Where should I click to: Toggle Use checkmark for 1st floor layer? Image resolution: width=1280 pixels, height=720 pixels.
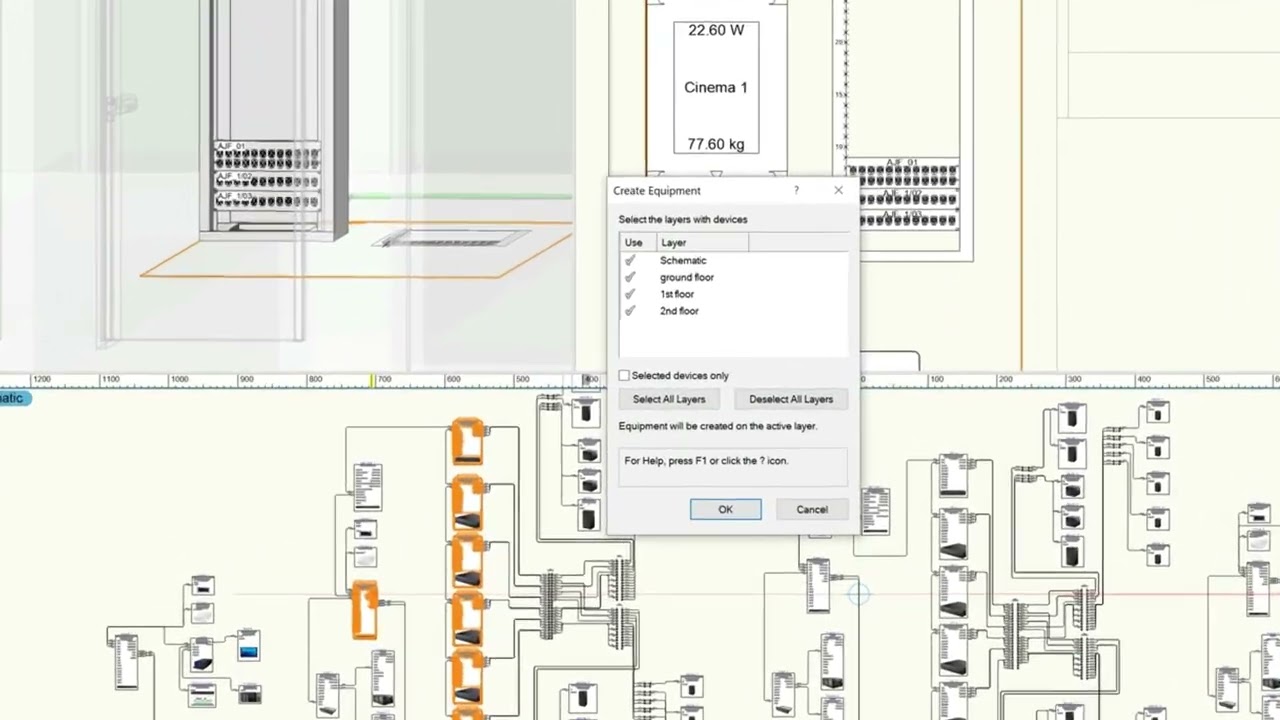(x=630, y=294)
